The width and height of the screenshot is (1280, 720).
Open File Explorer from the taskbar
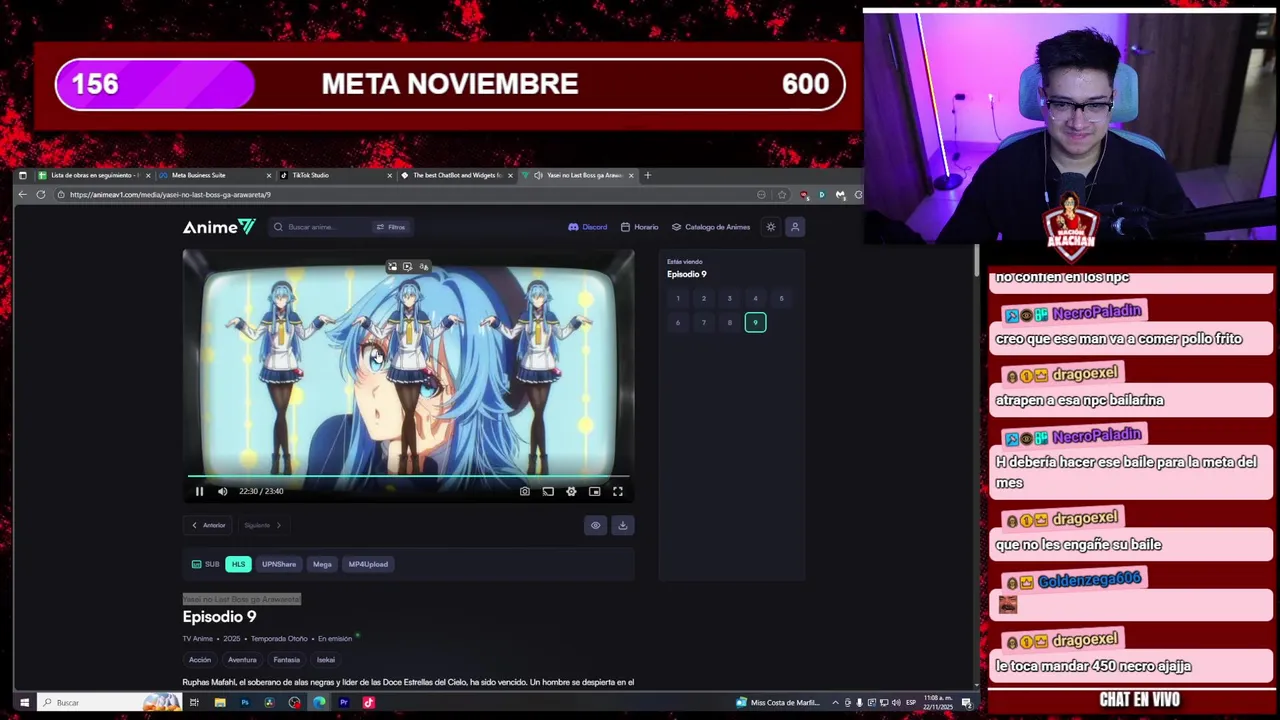[220, 702]
